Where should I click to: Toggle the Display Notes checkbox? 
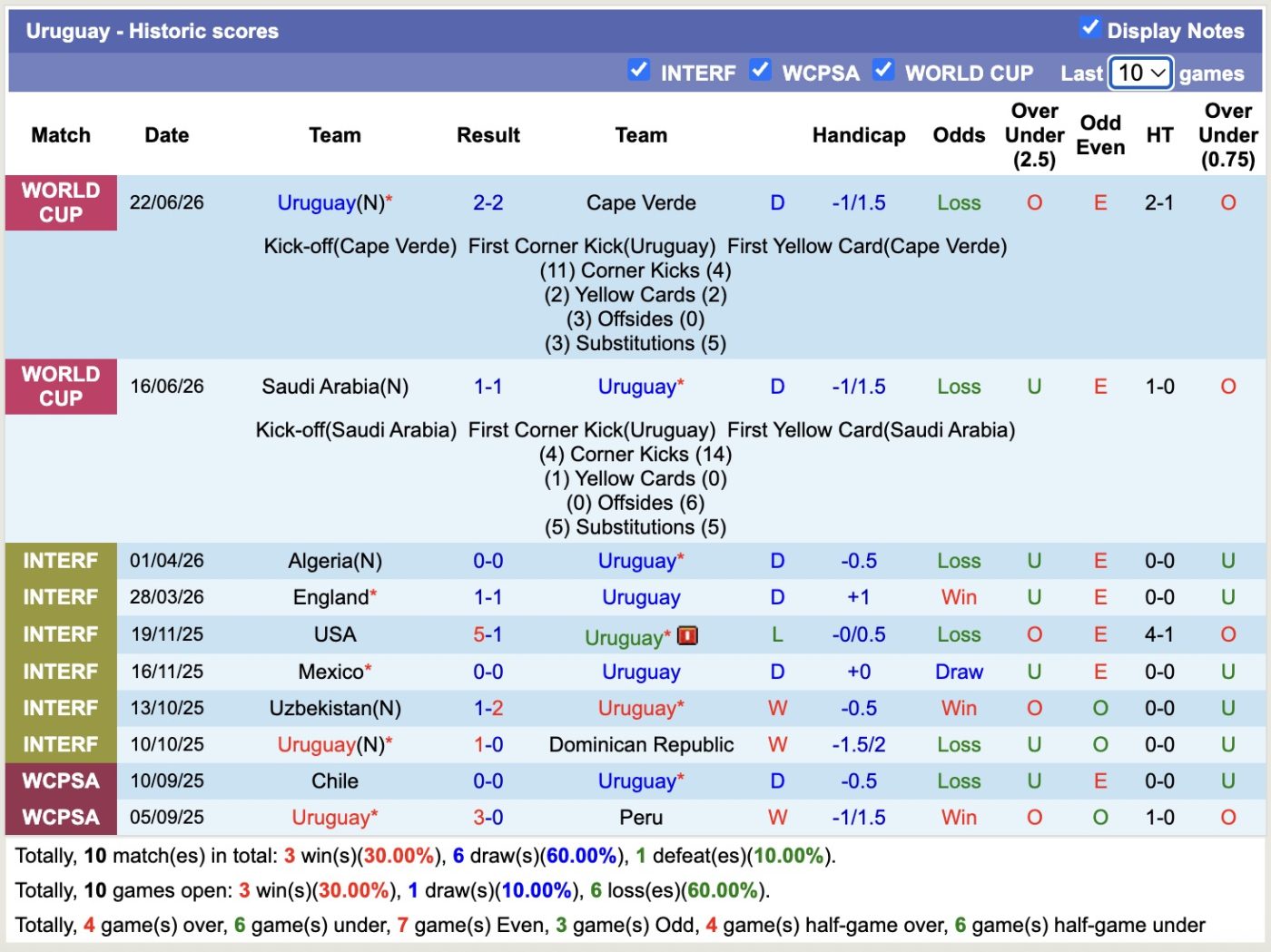pyautogui.click(x=1090, y=27)
